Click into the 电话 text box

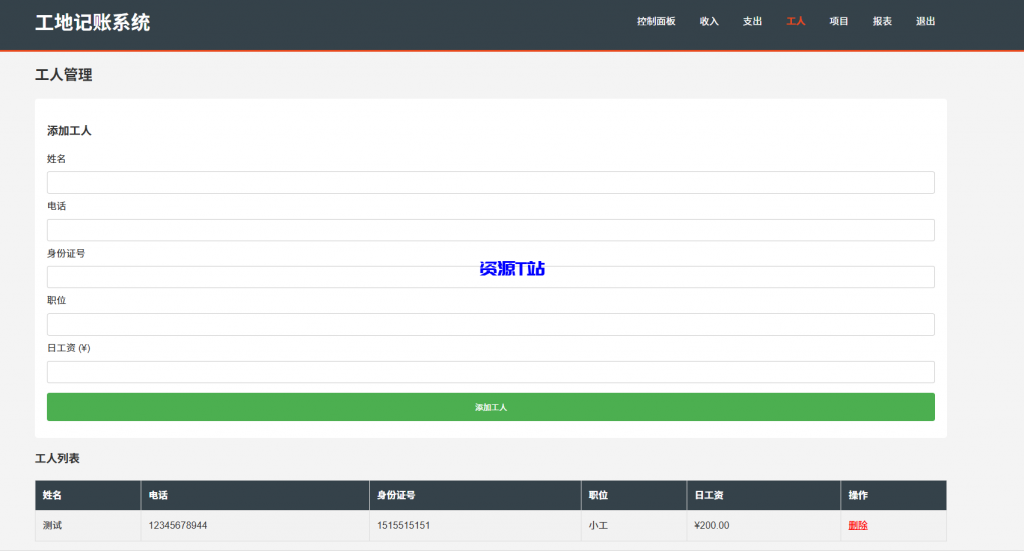490,230
